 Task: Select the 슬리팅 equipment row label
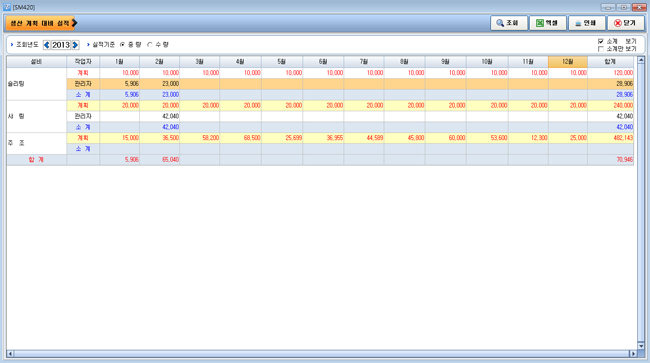[x=36, y=84]
